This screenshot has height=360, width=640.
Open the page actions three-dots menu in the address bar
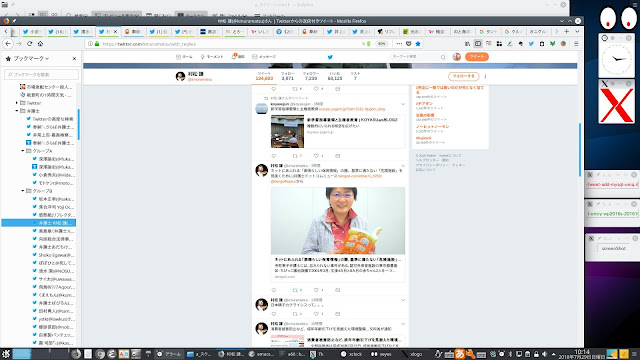click(399, 44)
